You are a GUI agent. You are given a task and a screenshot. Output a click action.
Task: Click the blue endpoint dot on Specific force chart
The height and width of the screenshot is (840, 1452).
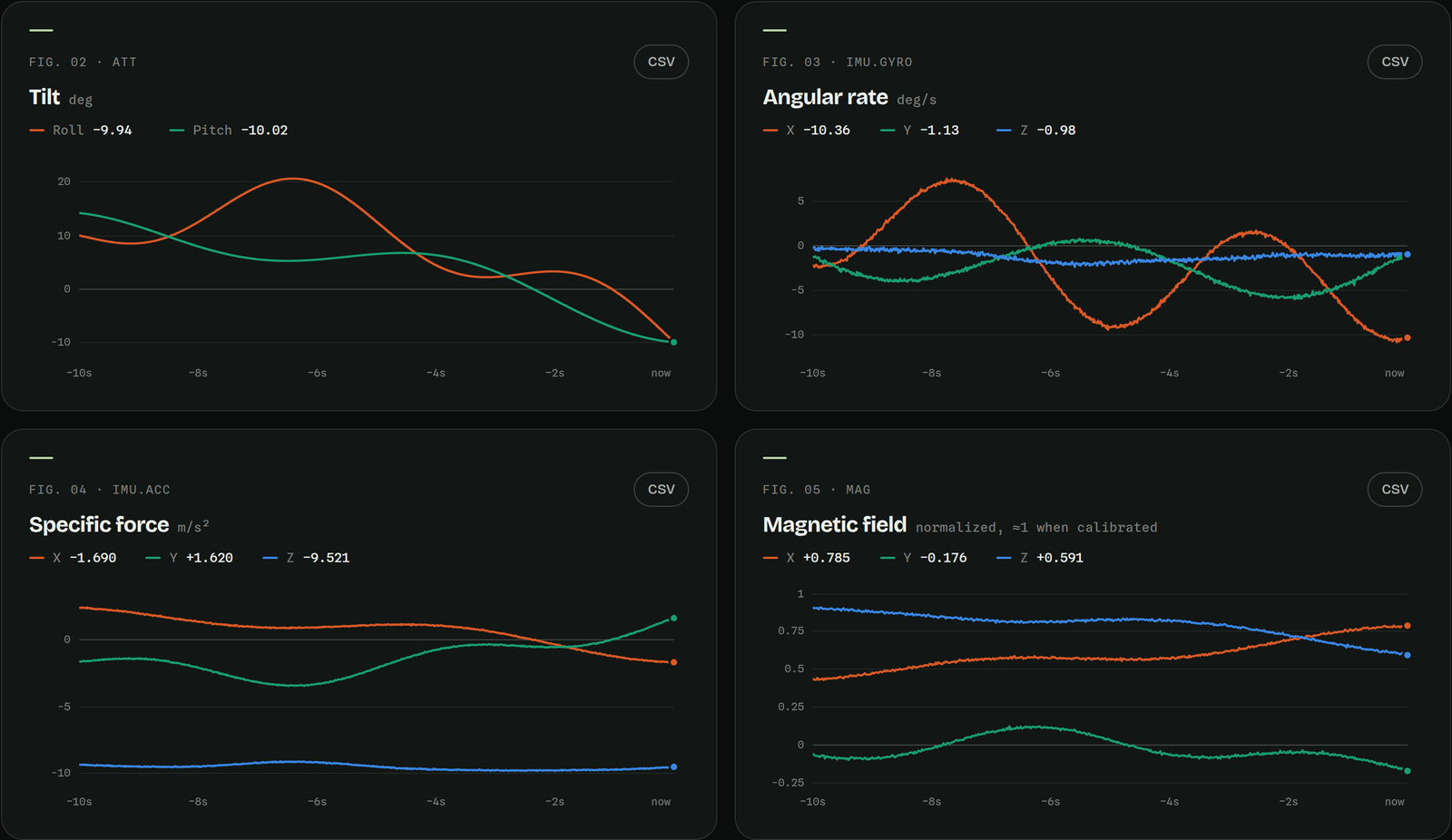pyautogui.click(x=673, y=767)
